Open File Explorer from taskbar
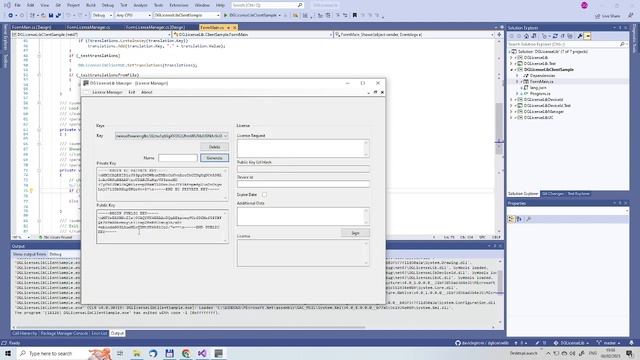The width and height of the screenshot is (640, 360). [137, 353]
